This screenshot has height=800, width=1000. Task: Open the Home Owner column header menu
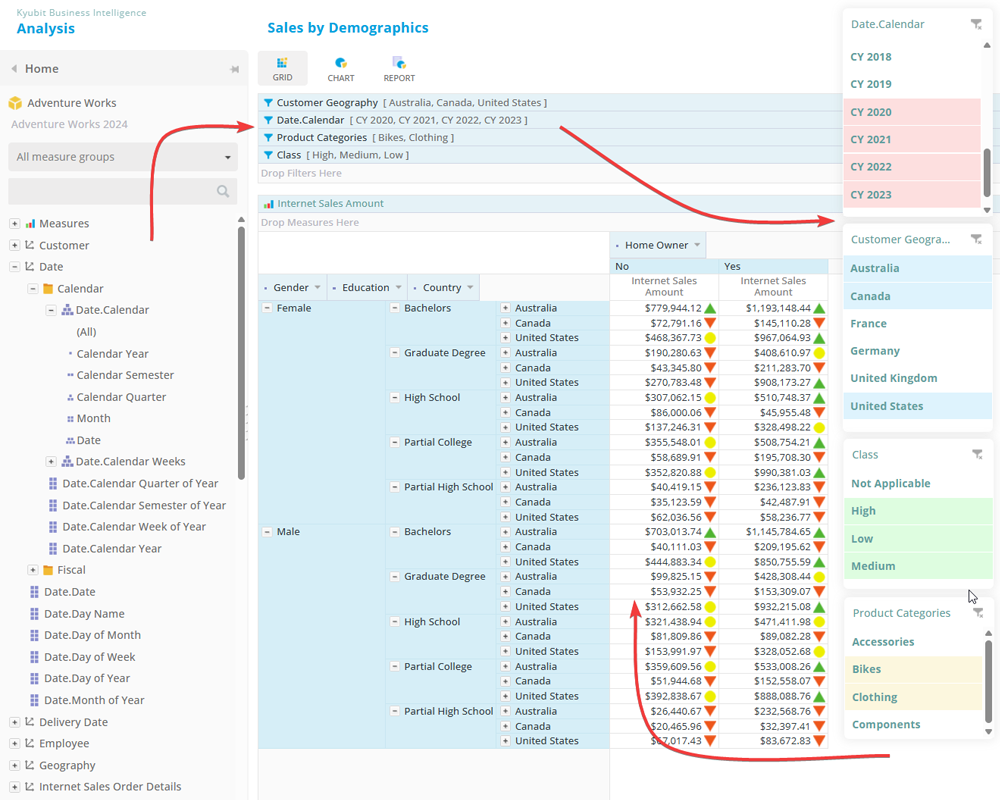tap(696, 245)
